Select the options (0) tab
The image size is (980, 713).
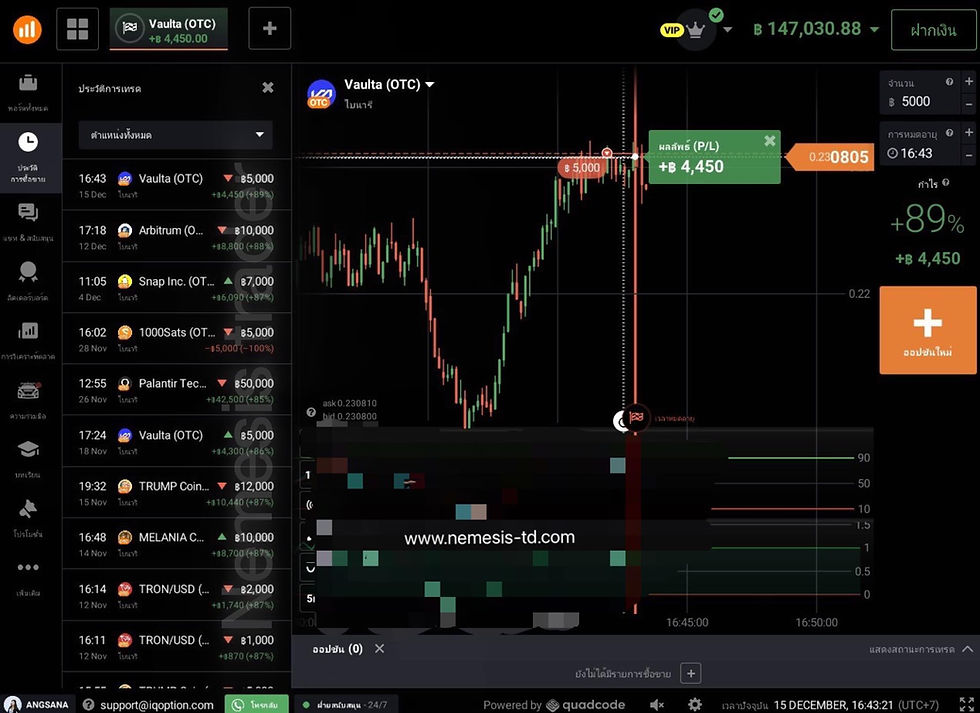[338, 649]
